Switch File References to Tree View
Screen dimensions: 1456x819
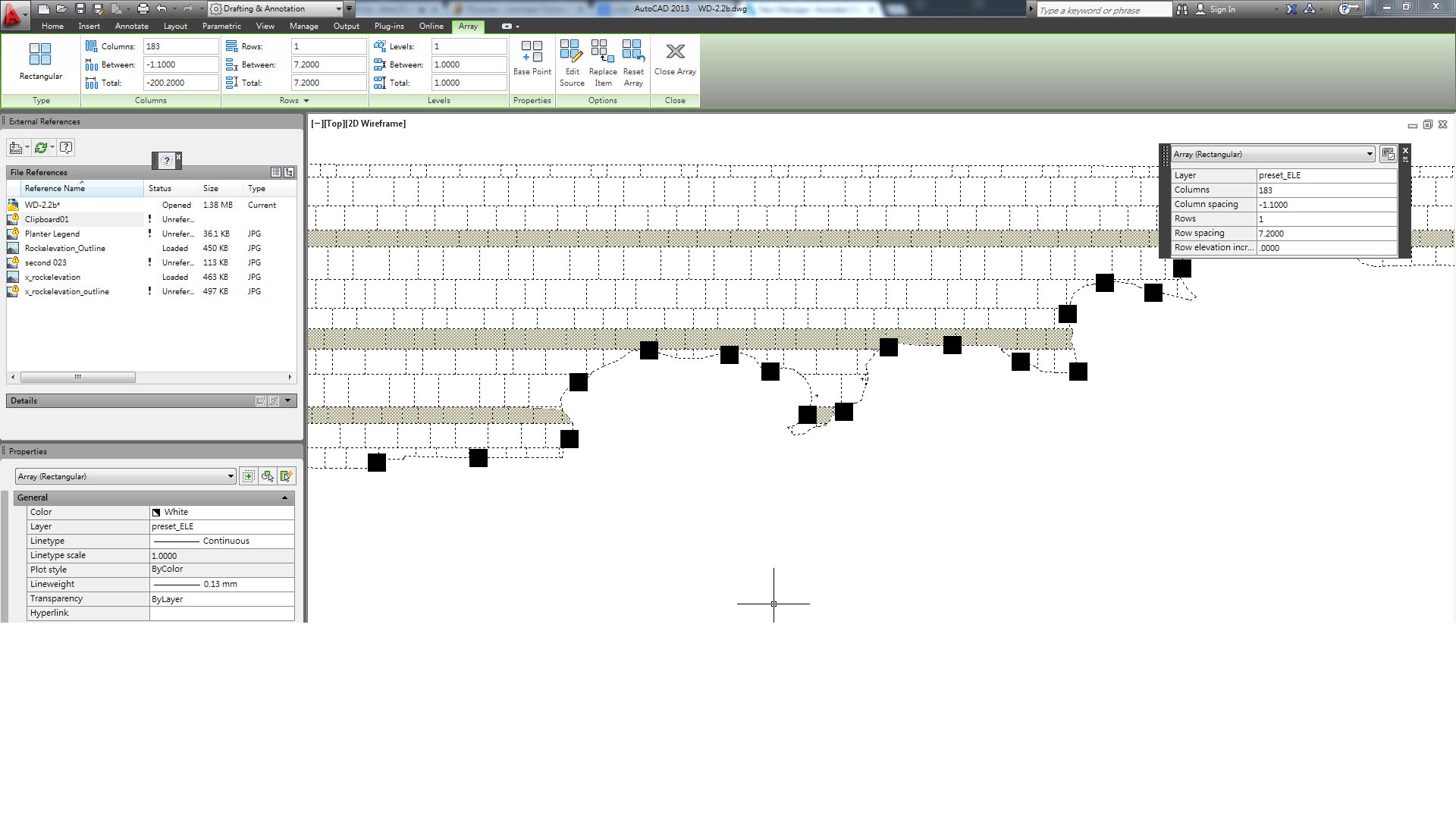290,172
